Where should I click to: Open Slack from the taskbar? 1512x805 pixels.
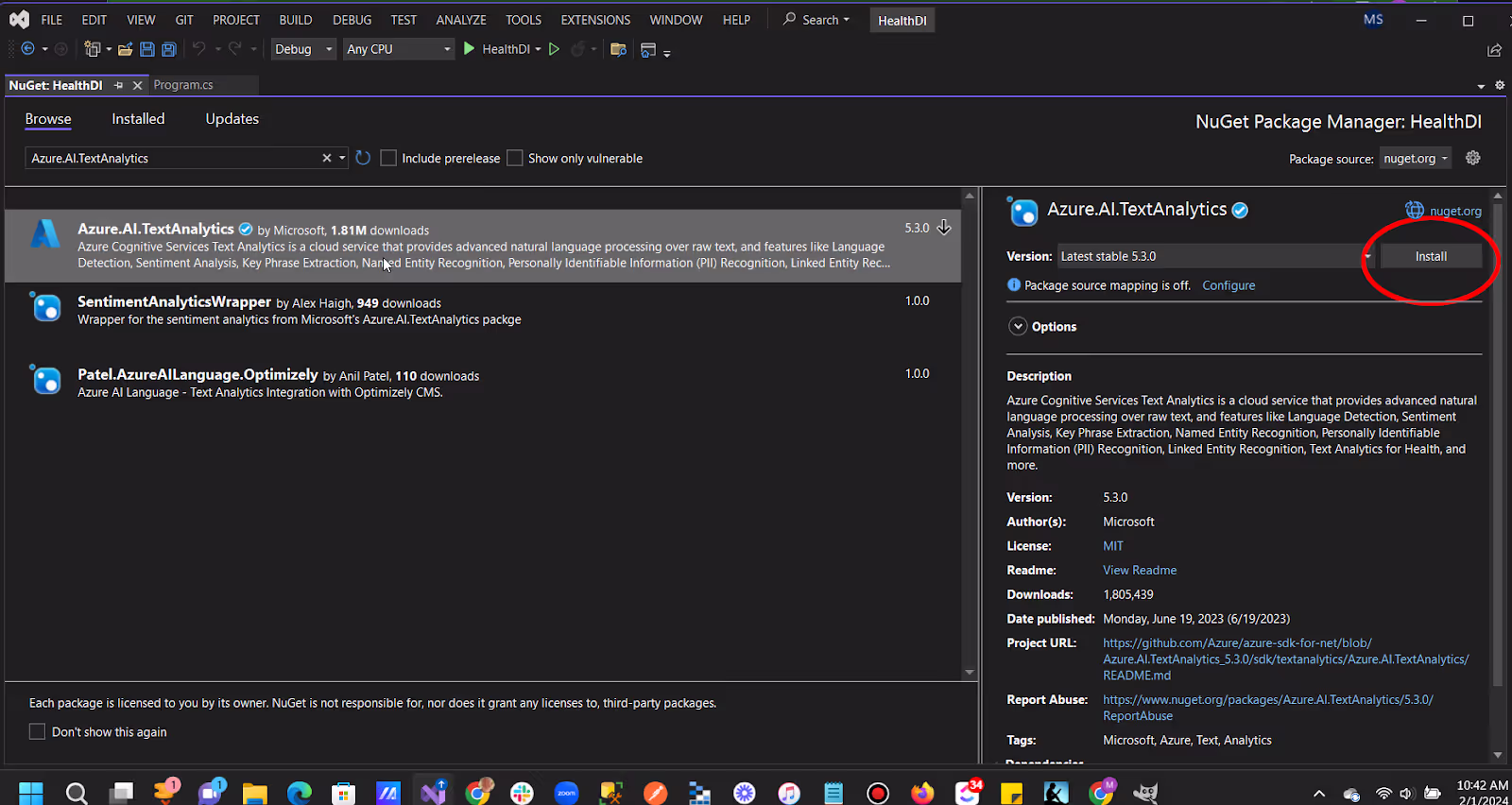click(522, 793)
